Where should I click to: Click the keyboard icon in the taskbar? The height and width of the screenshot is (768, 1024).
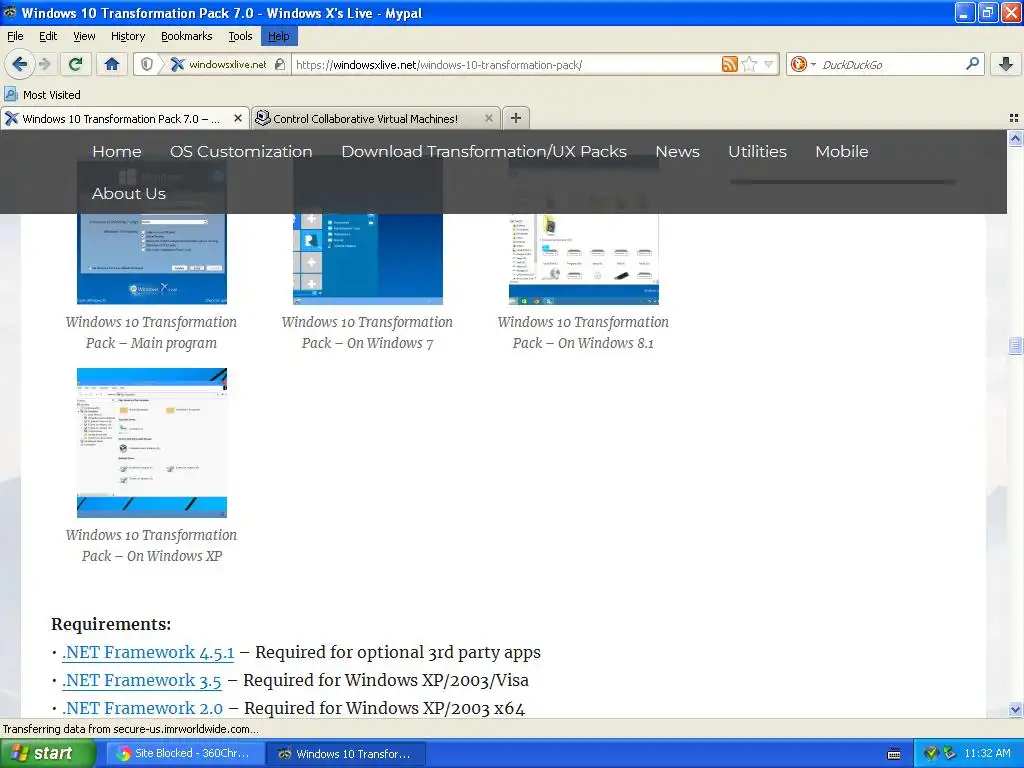tap(894, 754)
